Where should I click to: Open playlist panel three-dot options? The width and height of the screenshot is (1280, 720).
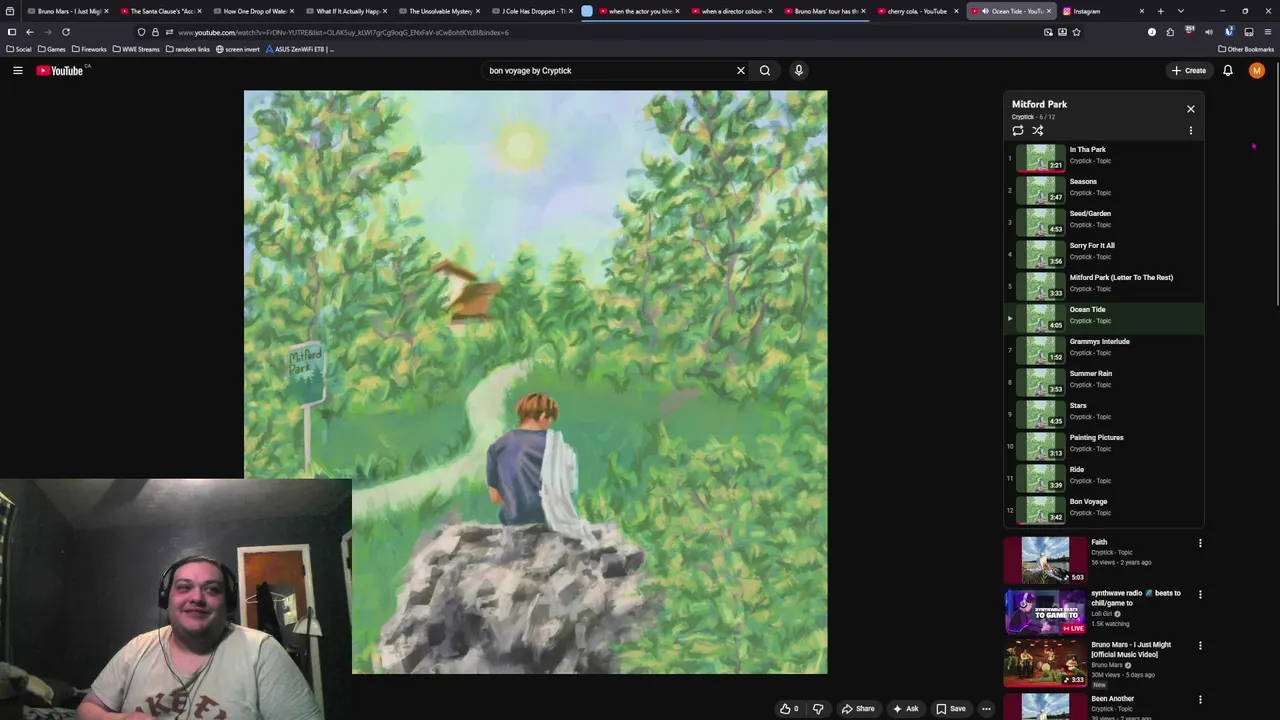coord(1191,131)
